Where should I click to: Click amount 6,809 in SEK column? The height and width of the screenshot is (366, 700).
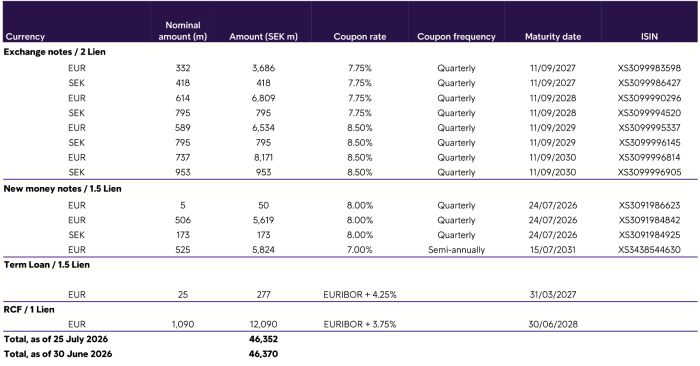[x=263, y=98]
